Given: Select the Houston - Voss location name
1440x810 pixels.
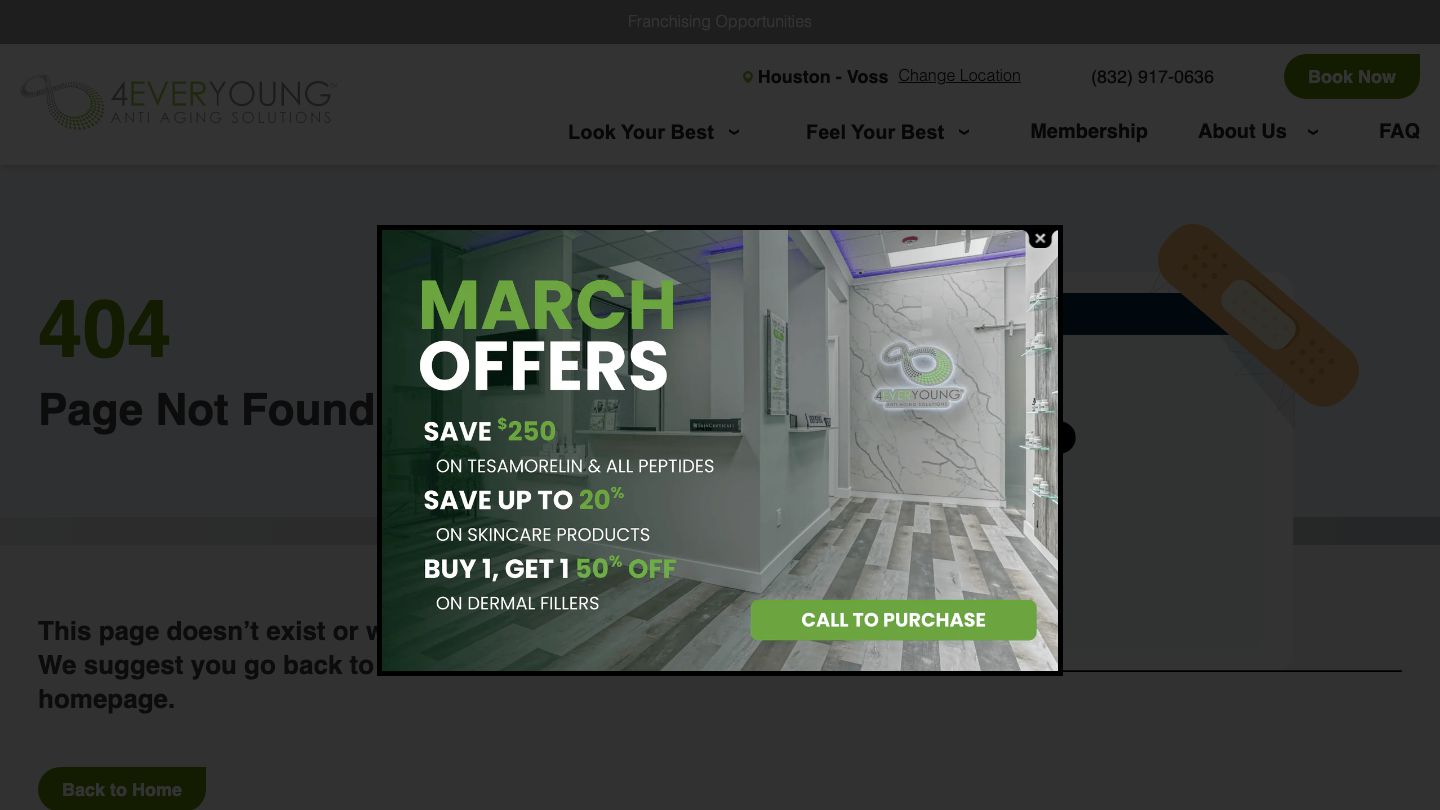Looking at the screenshot, I should 822,77.
